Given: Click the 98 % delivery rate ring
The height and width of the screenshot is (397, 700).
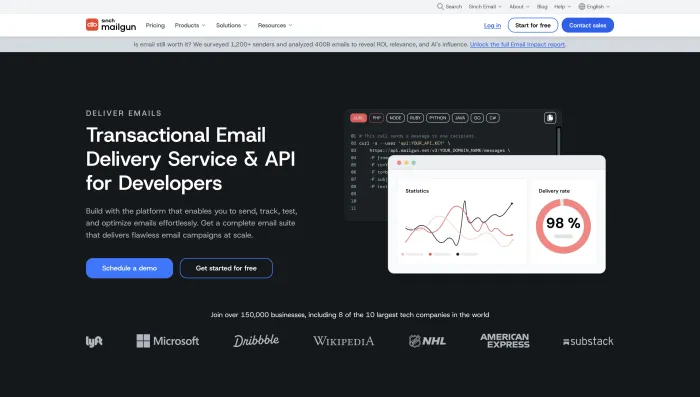Looking at the screenshot, I should [x=563, y=226].
